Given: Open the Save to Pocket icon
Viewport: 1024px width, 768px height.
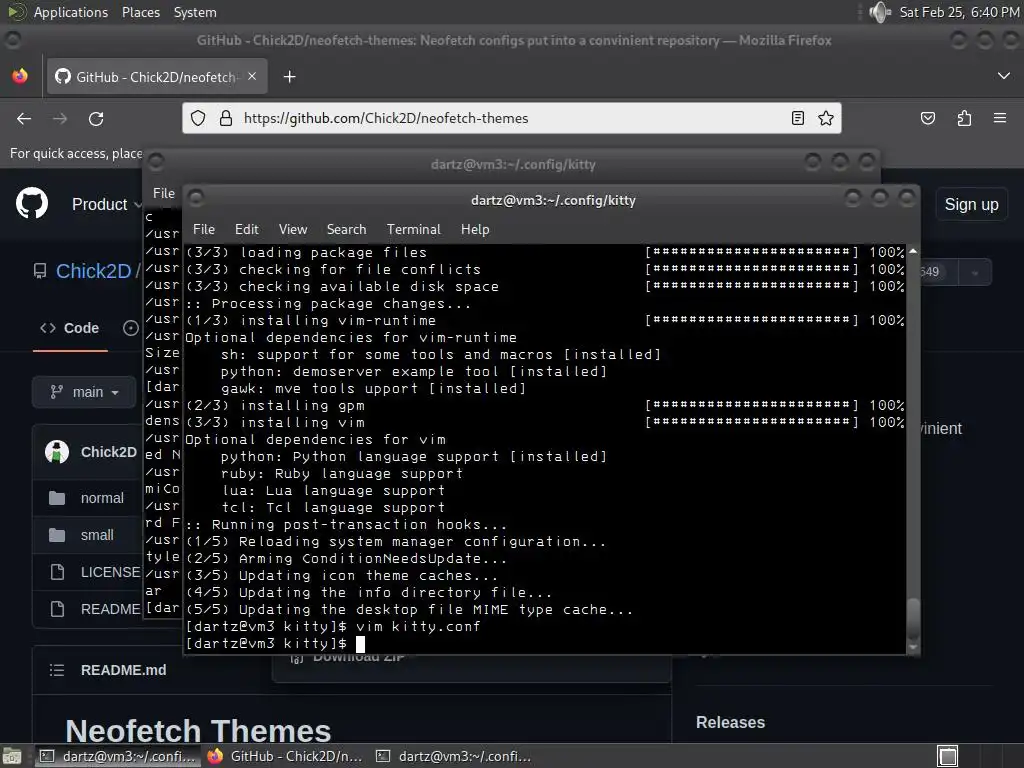Looking at the screenshot, I should point(927,118).
